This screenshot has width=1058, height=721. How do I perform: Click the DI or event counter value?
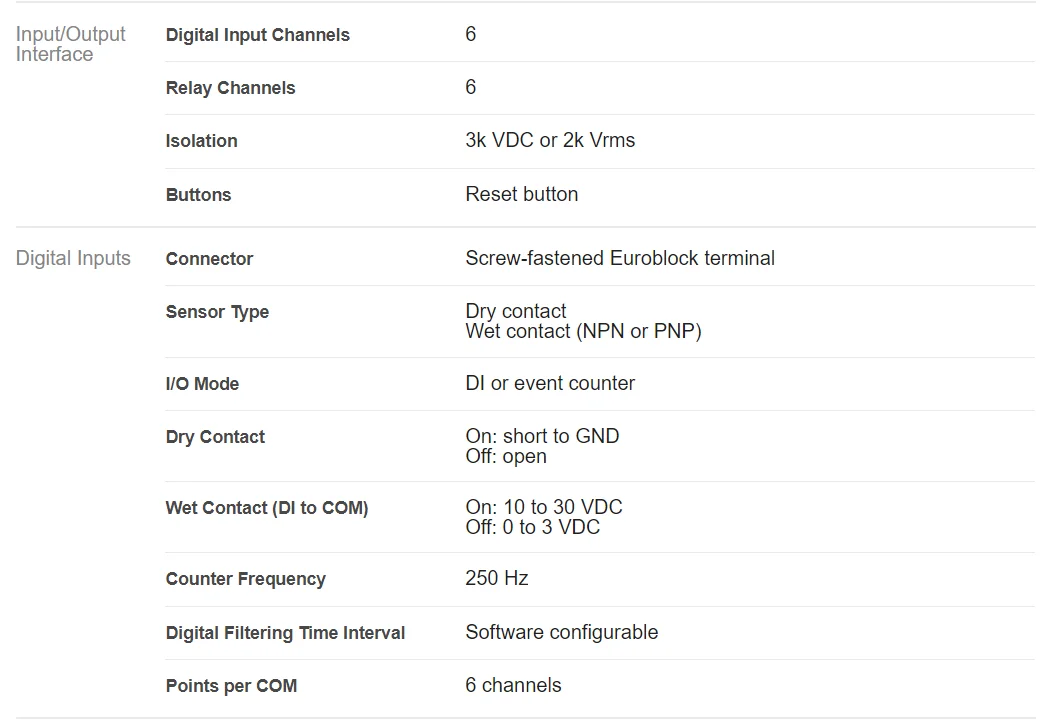coord(550,383)
